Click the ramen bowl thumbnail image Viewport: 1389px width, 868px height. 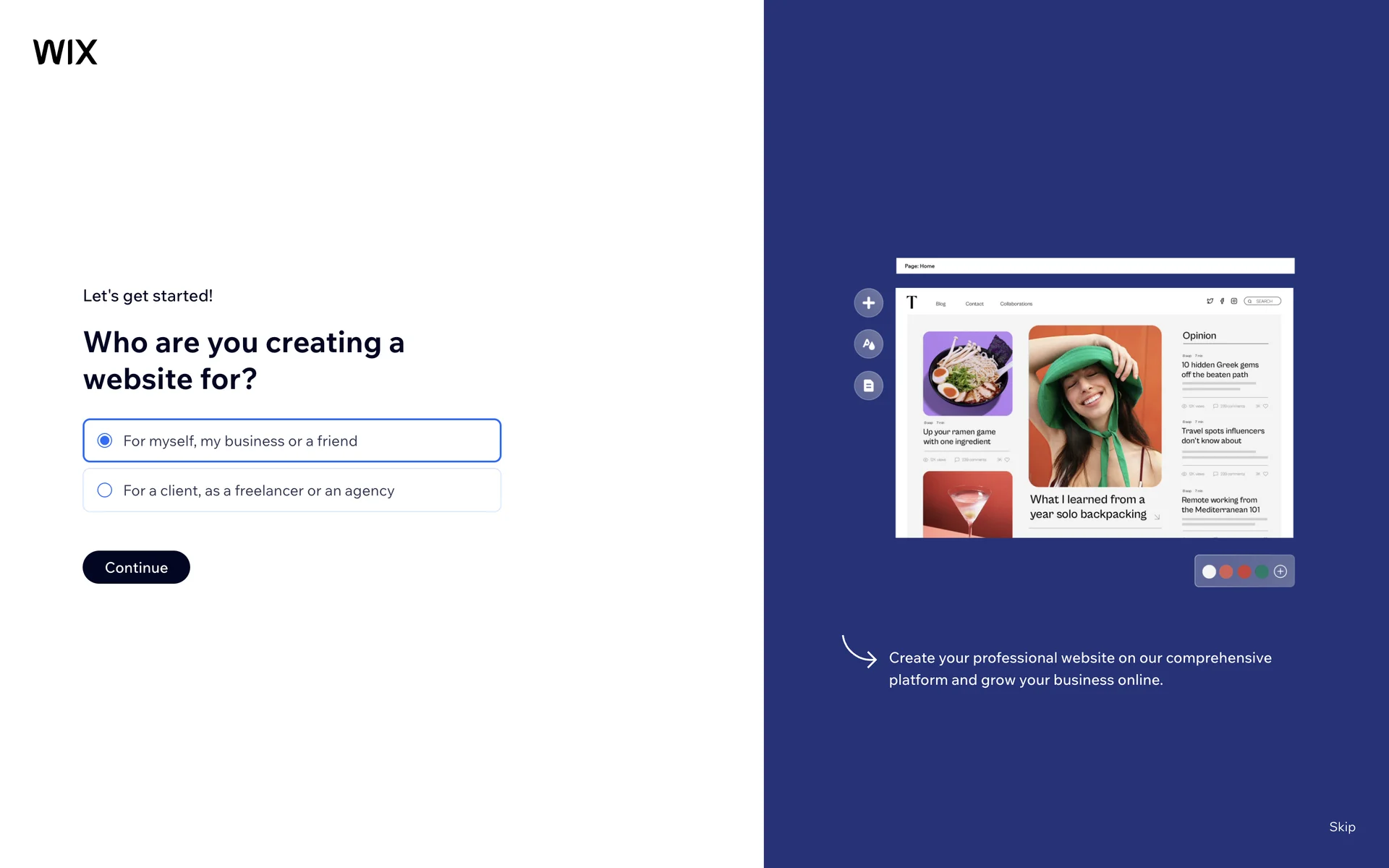coord(967,373)
